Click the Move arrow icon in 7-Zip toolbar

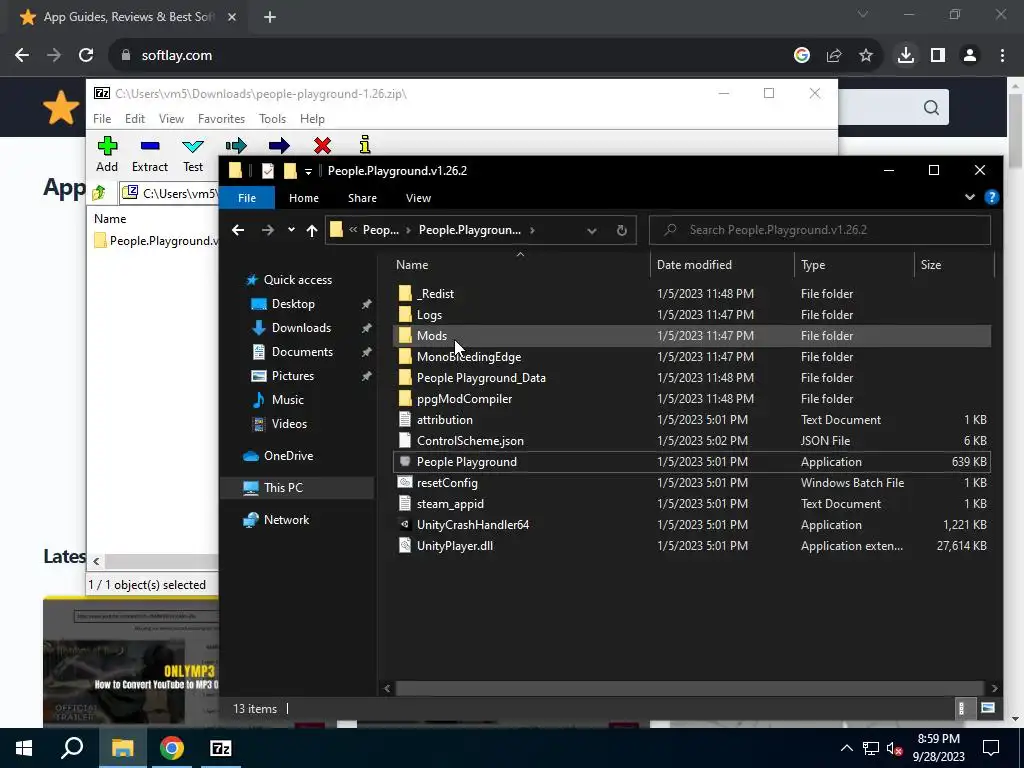pyautogui.click(x=279, y=145)
